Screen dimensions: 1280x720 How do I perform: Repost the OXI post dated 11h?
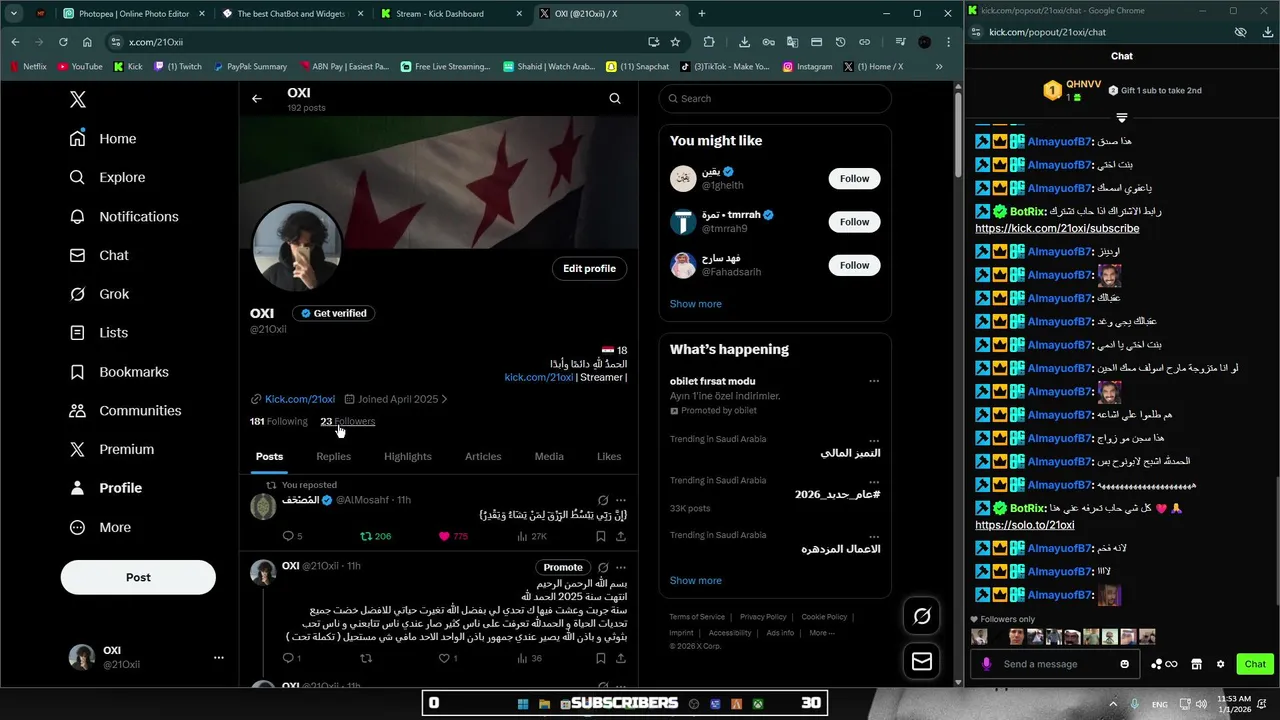coord(366,658)
